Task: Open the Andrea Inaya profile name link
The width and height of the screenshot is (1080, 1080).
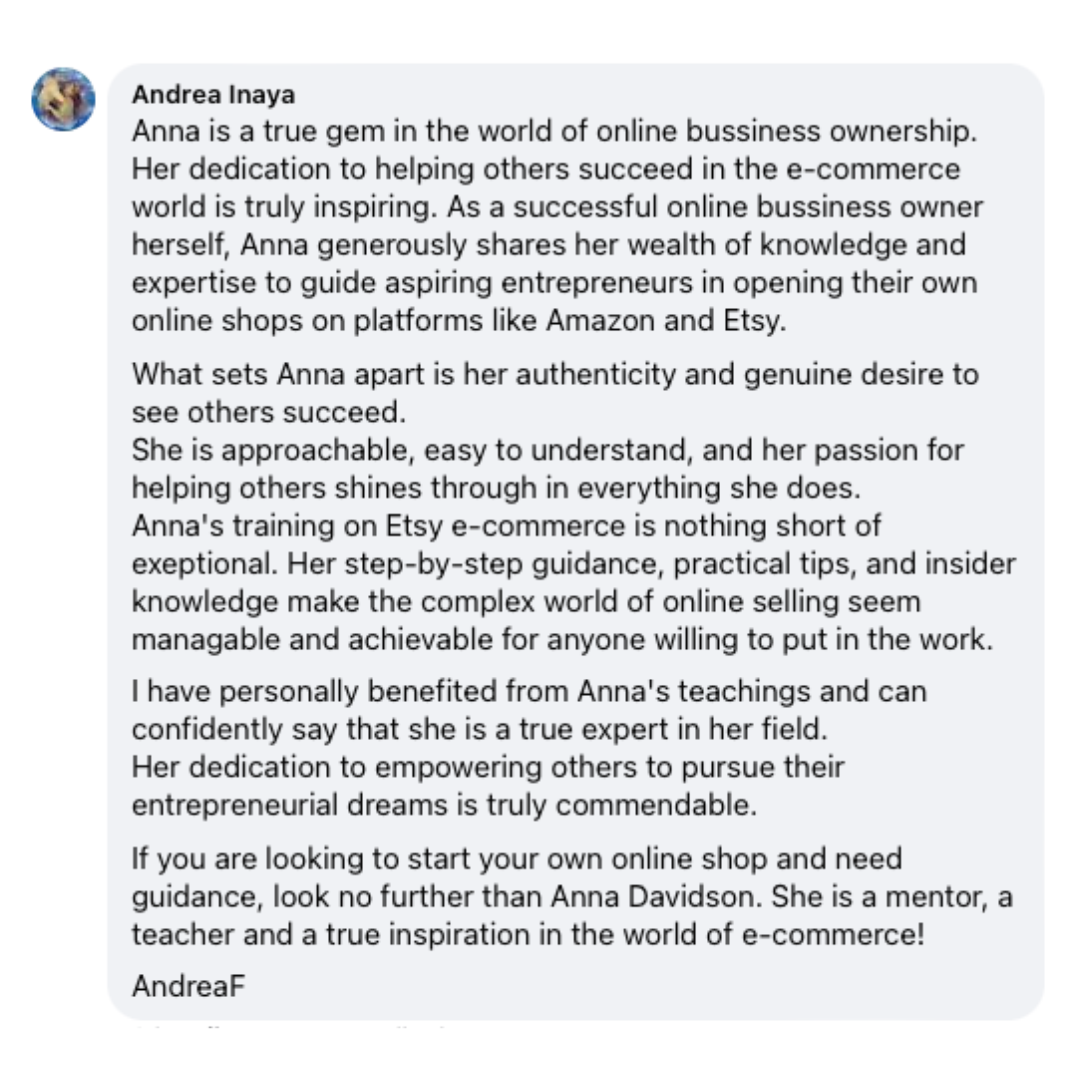Action: [214, 94]
